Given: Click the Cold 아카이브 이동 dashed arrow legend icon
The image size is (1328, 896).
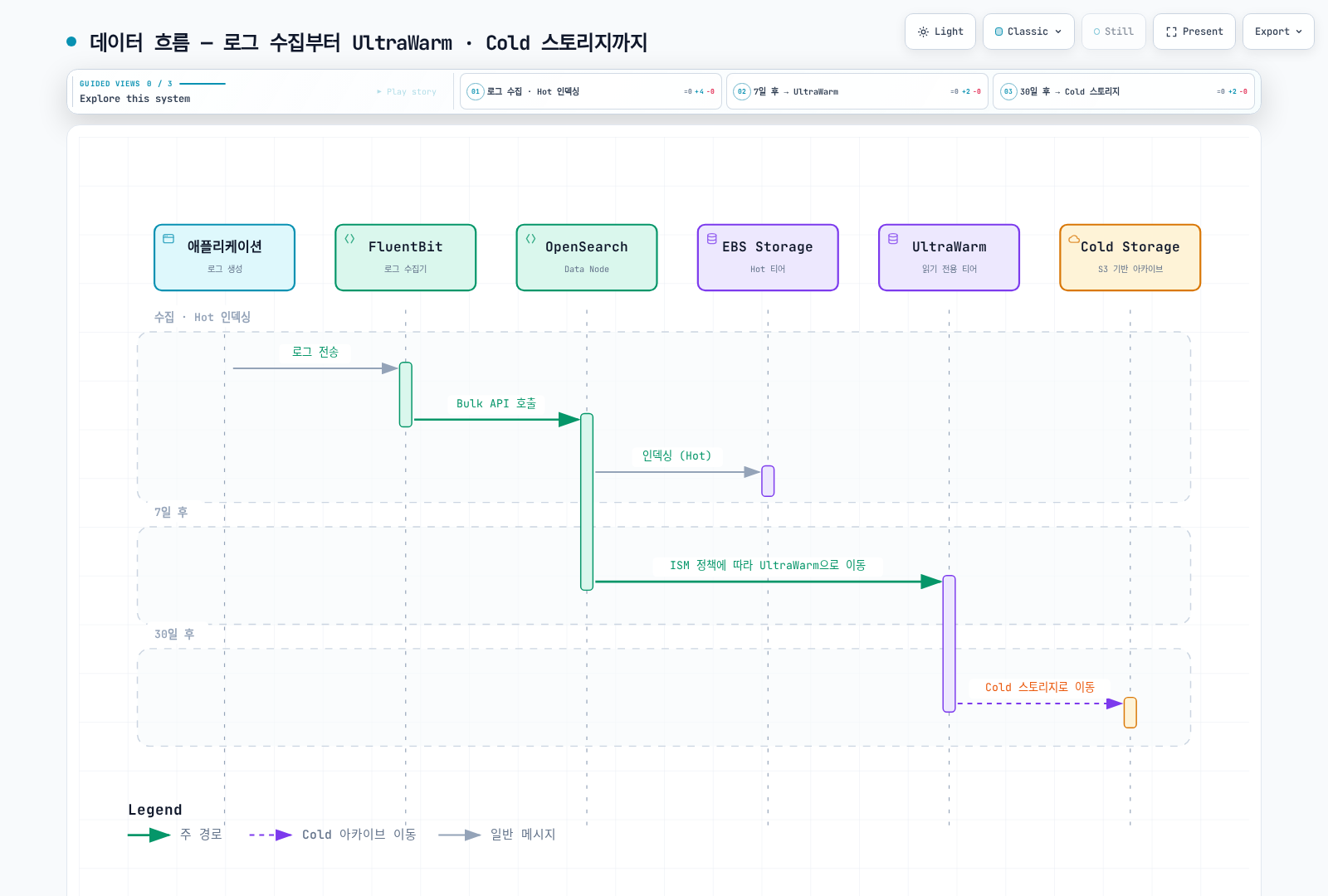Looking at the screenshot, I should pyautogui.click(x=271, y=835).
